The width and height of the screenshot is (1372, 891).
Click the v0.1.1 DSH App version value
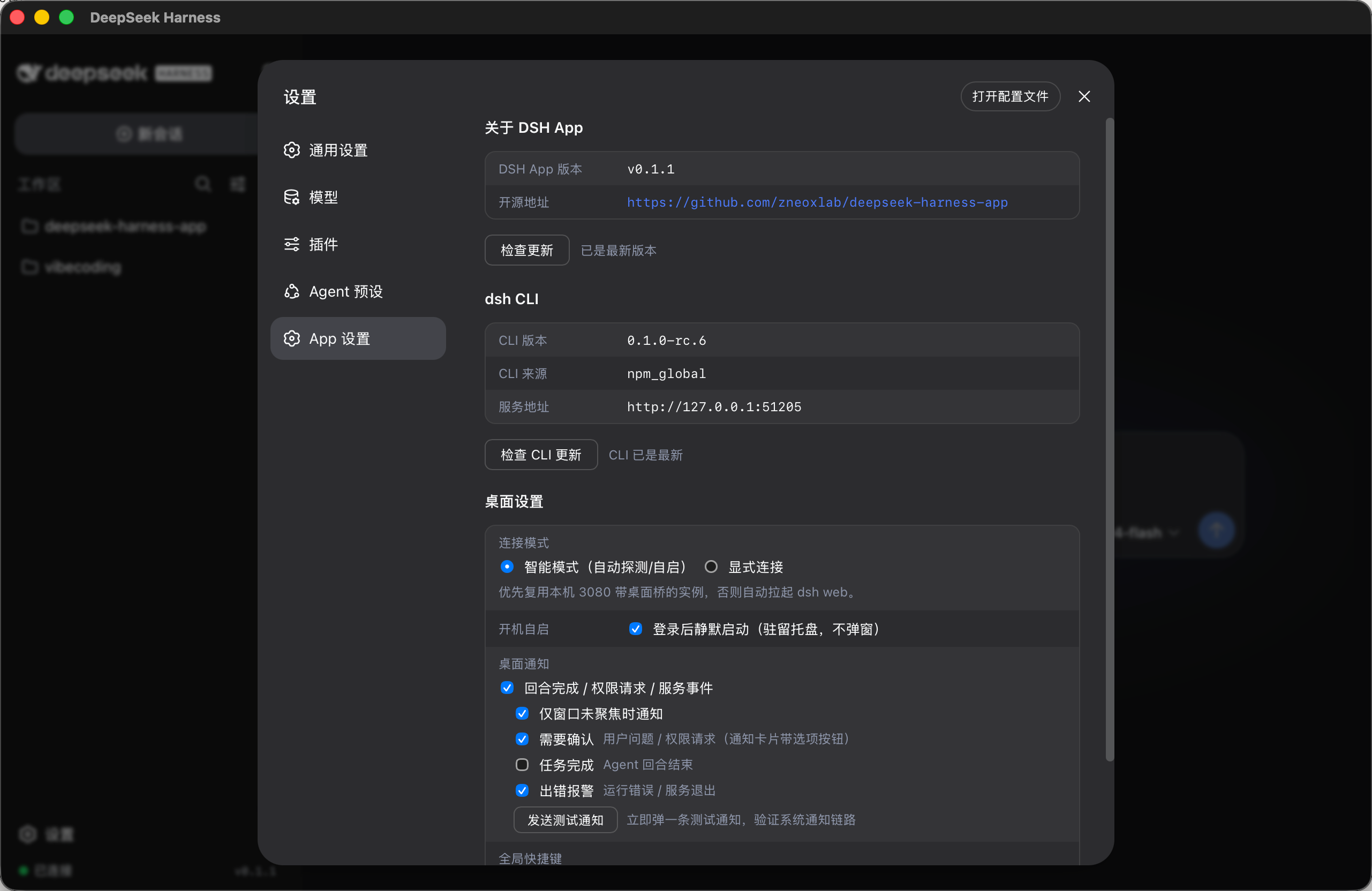tap(651, 169)
